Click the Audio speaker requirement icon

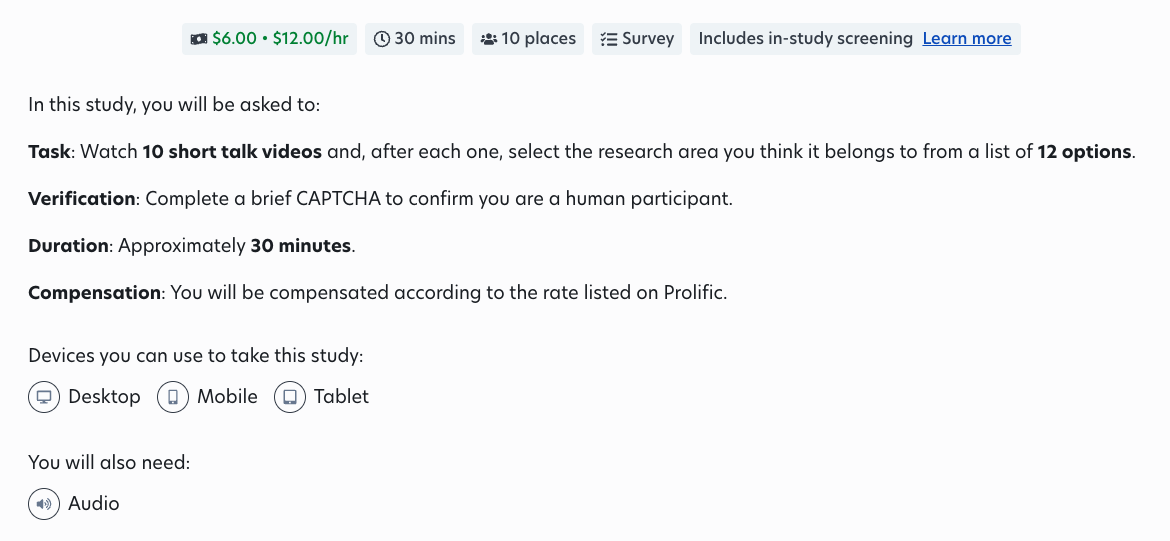pyautogui.click(x=44, y=504)
